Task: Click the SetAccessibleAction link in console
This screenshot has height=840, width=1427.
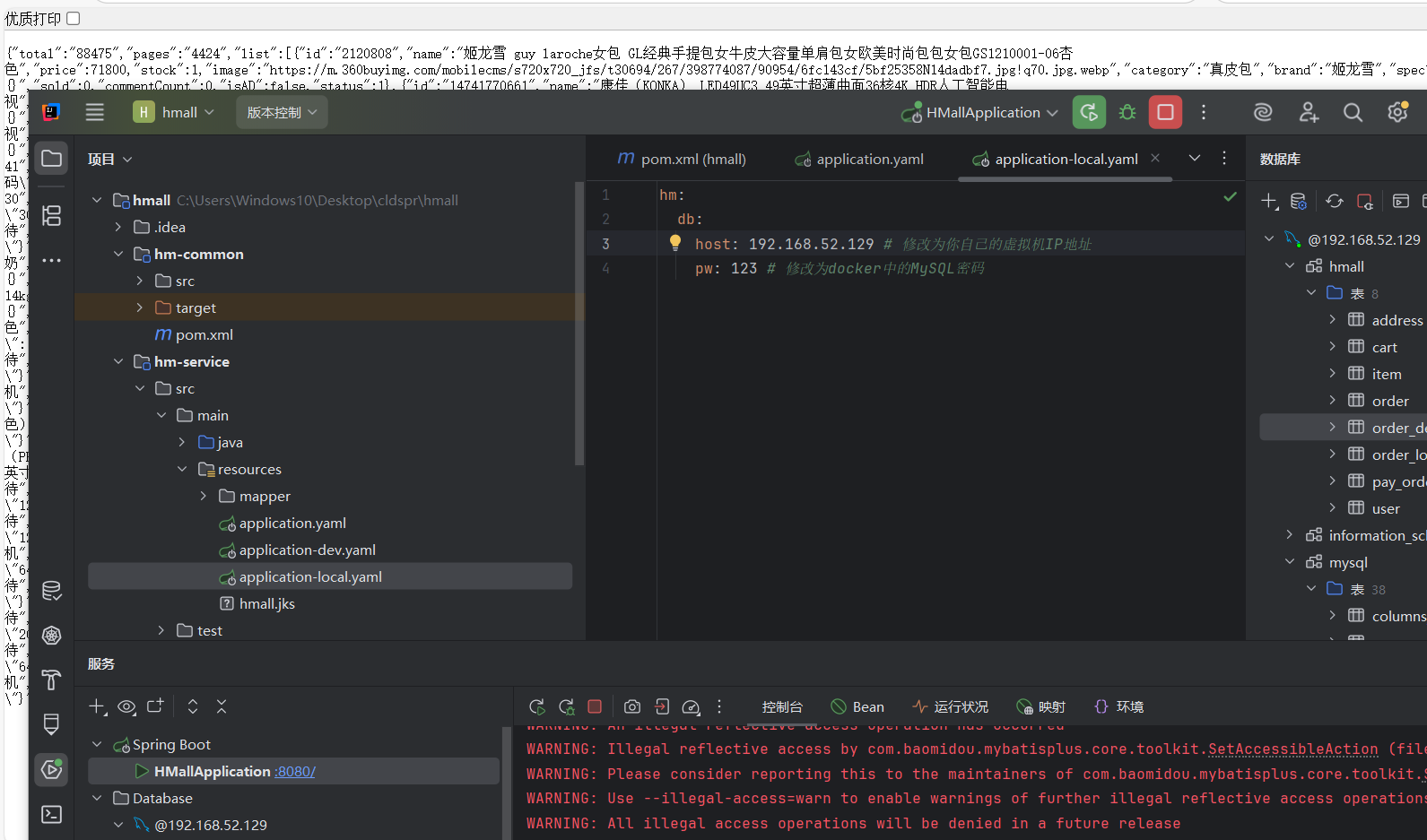Action: tap(1292, 749)
